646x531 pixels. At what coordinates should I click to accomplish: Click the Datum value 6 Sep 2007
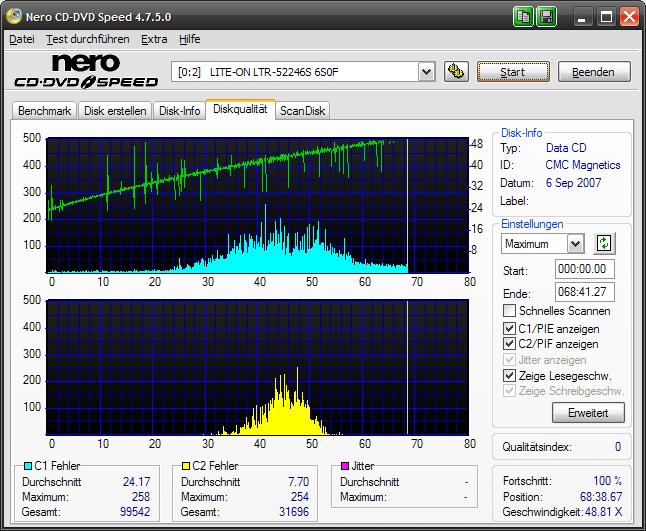[573, 182]
